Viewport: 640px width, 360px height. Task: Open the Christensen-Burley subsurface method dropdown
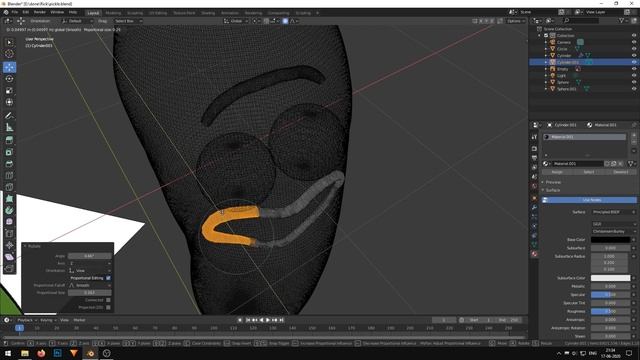click(x=613, y=231)
